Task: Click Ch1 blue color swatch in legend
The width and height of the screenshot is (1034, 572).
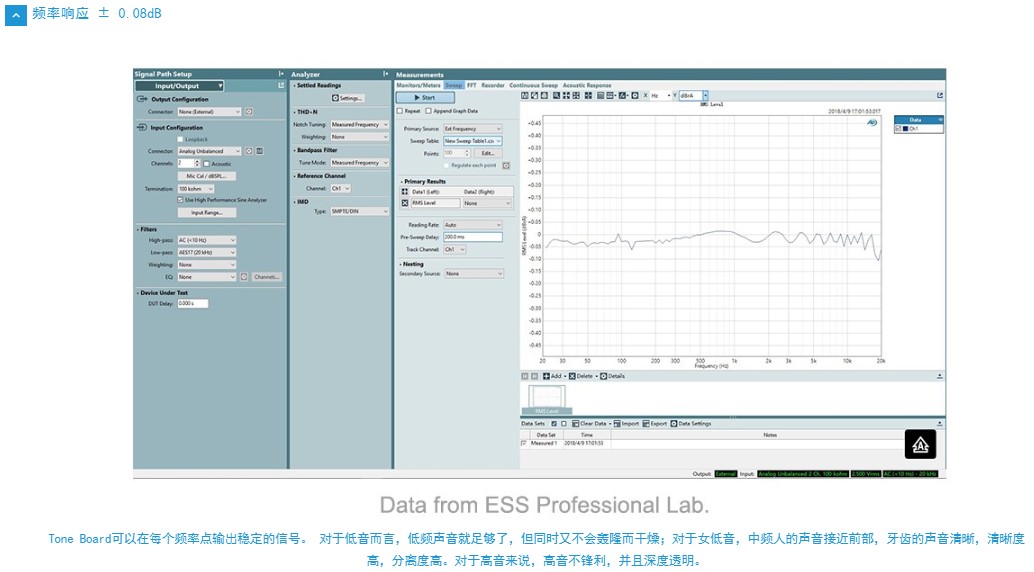Action: [x=905, y=129]
